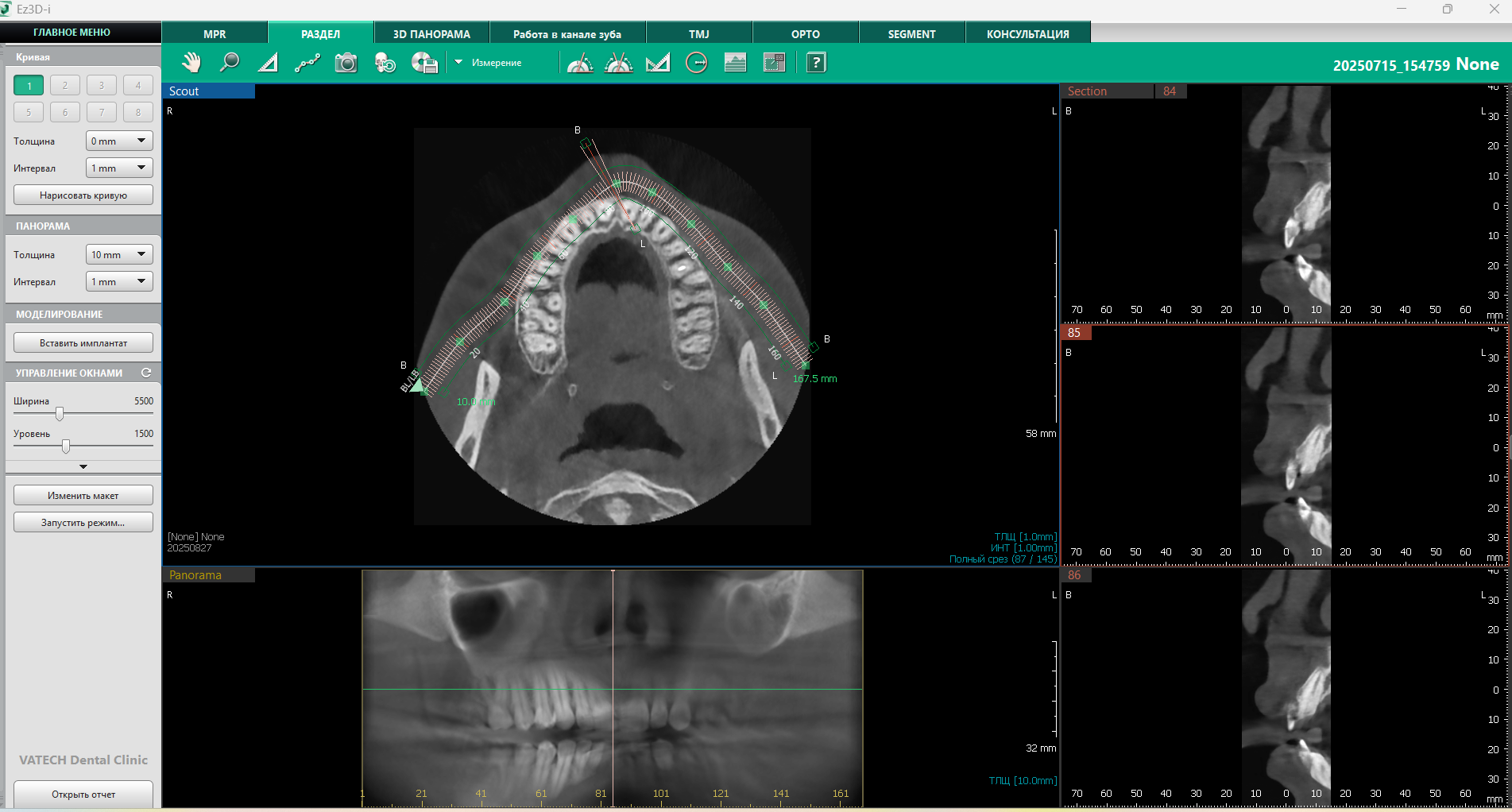Open the Измерение toolbar dropdown
This screenshot has height=812, width=1512.
(458, 63)
